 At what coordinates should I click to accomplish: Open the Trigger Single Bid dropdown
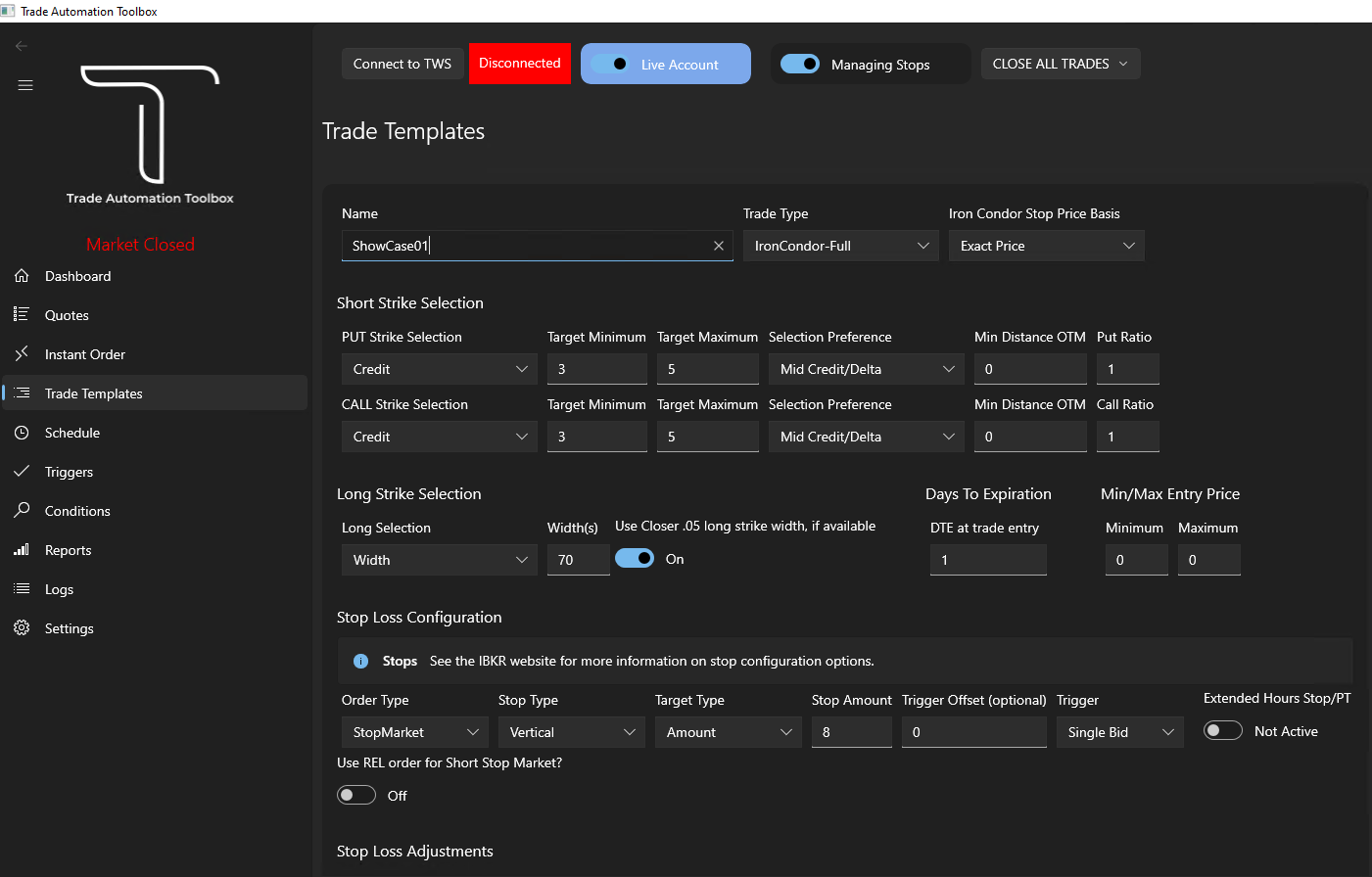(1119, 732)
